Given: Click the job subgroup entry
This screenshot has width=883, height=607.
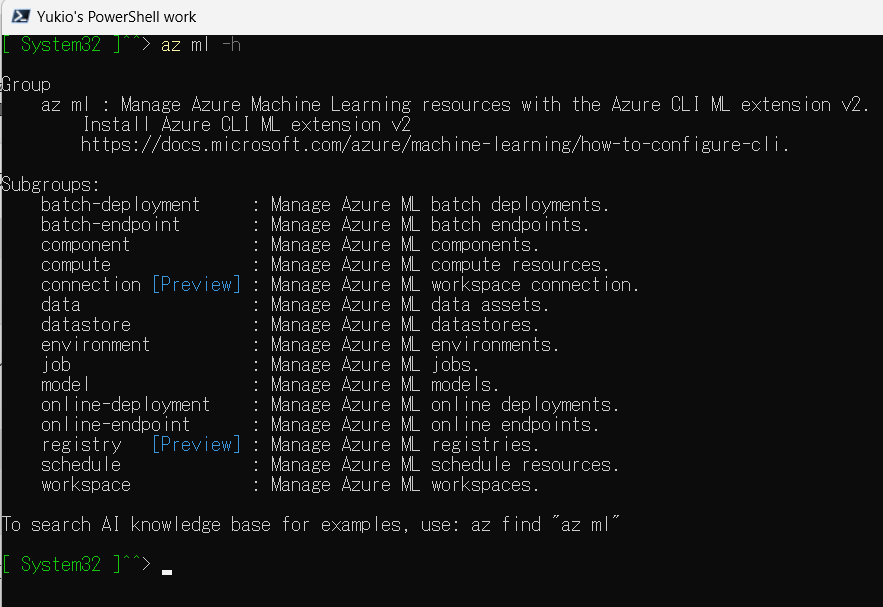Looking at the screenshot, I should point(56,364).
